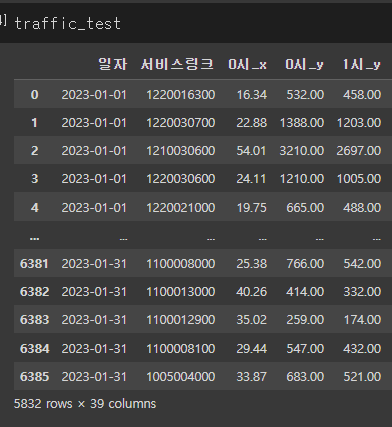Click the value 683.00
The image size is (392, 427).
coord(305,377)
